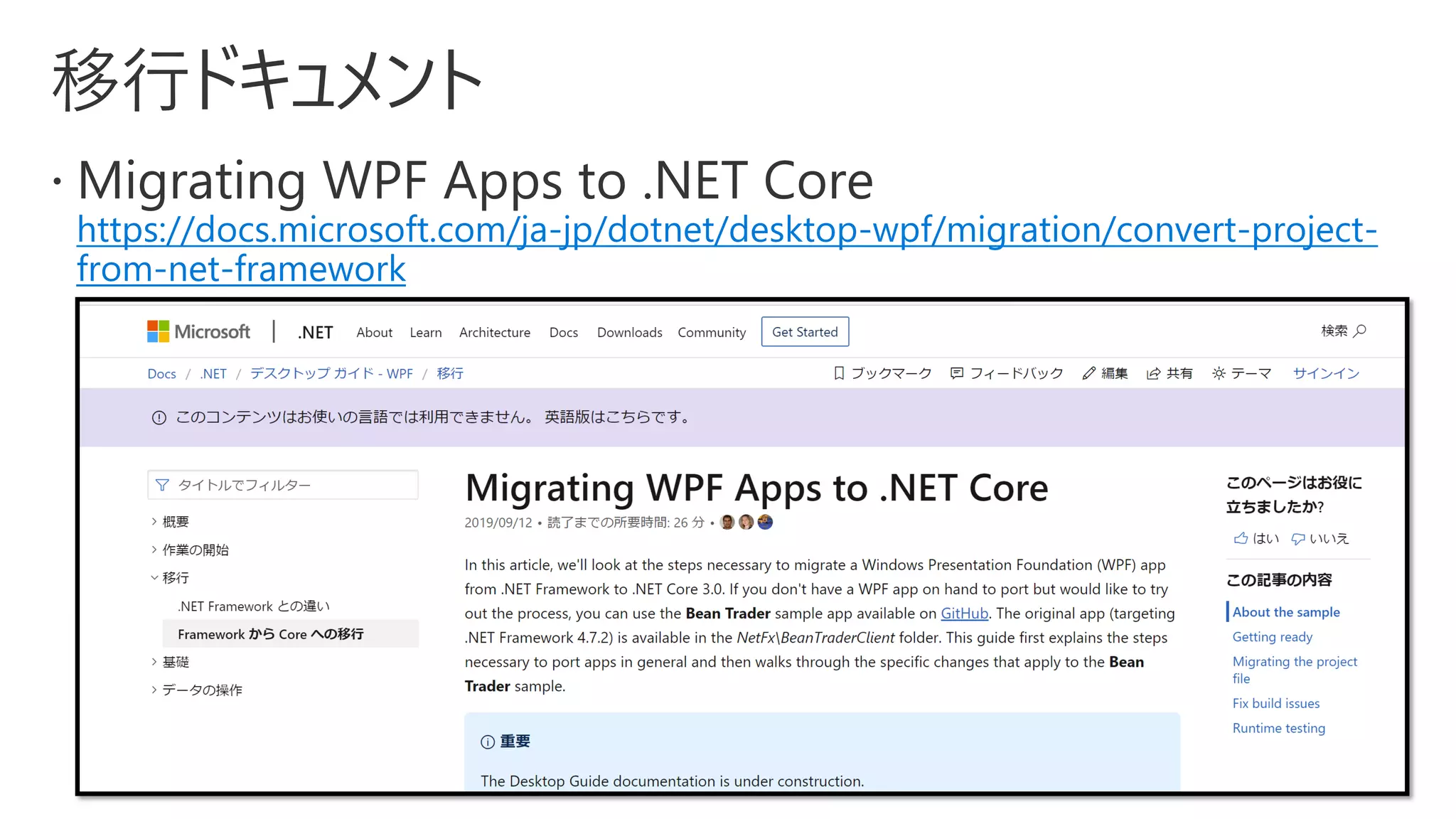This screenshot has height=819, width=1456.
Task: Jump to Fix build issues section
Action: [x=1276, y=703]
